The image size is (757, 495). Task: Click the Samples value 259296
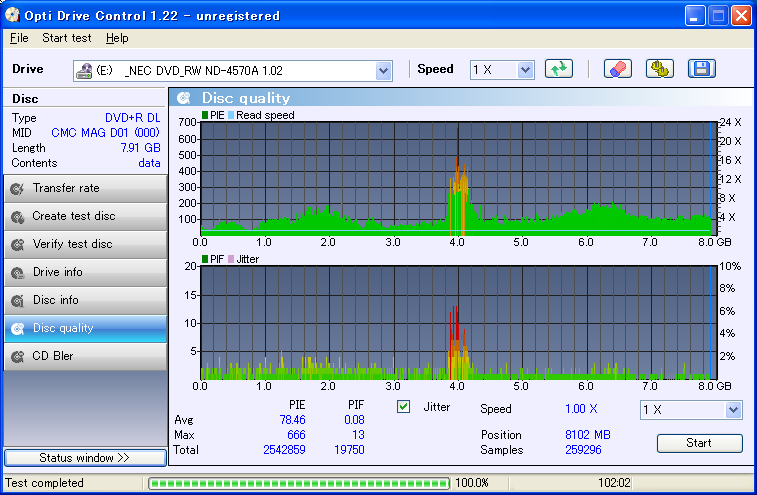[583, 450]
